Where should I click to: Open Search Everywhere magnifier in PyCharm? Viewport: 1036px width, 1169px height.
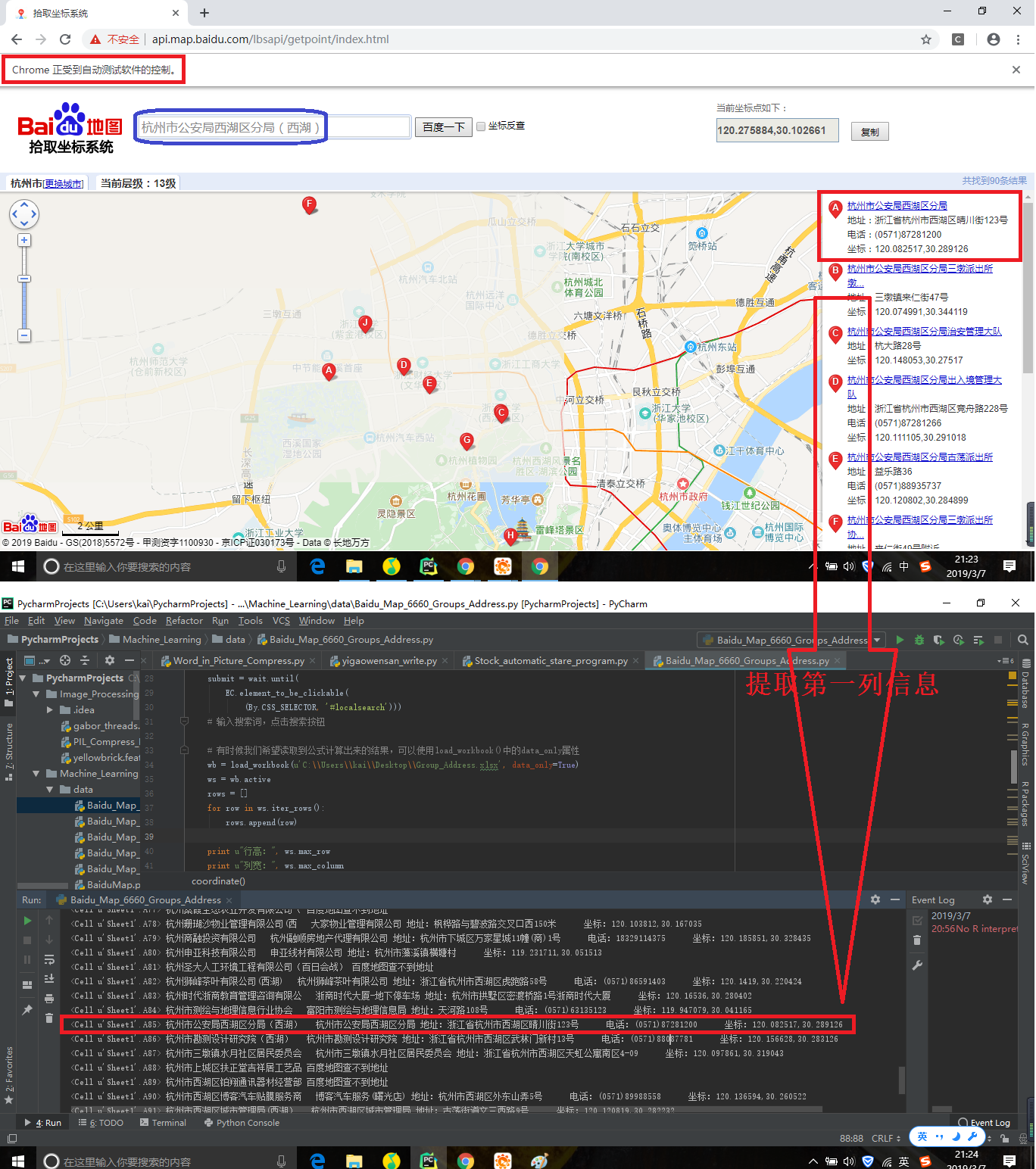[x=1022, y=640]
